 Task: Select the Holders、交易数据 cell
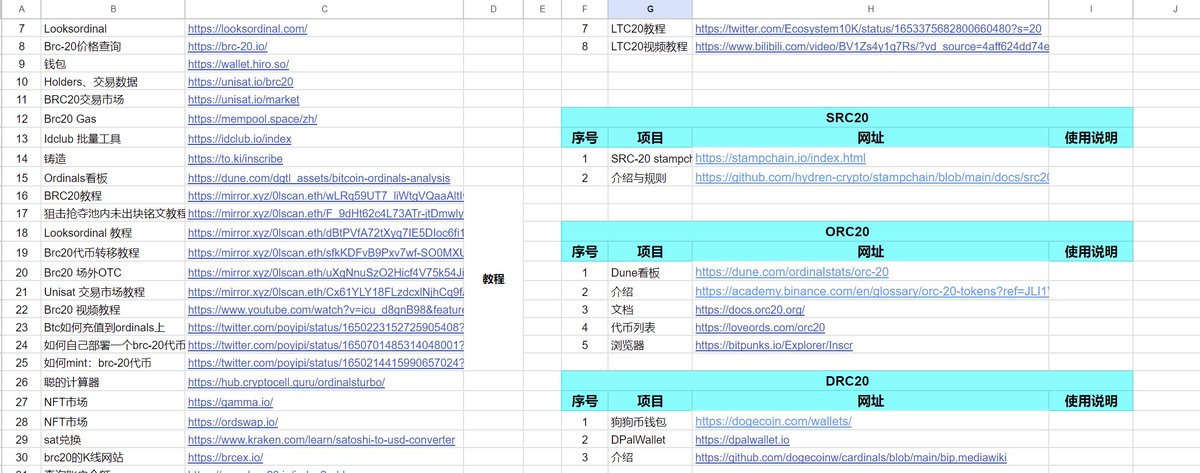pos(112,82)
